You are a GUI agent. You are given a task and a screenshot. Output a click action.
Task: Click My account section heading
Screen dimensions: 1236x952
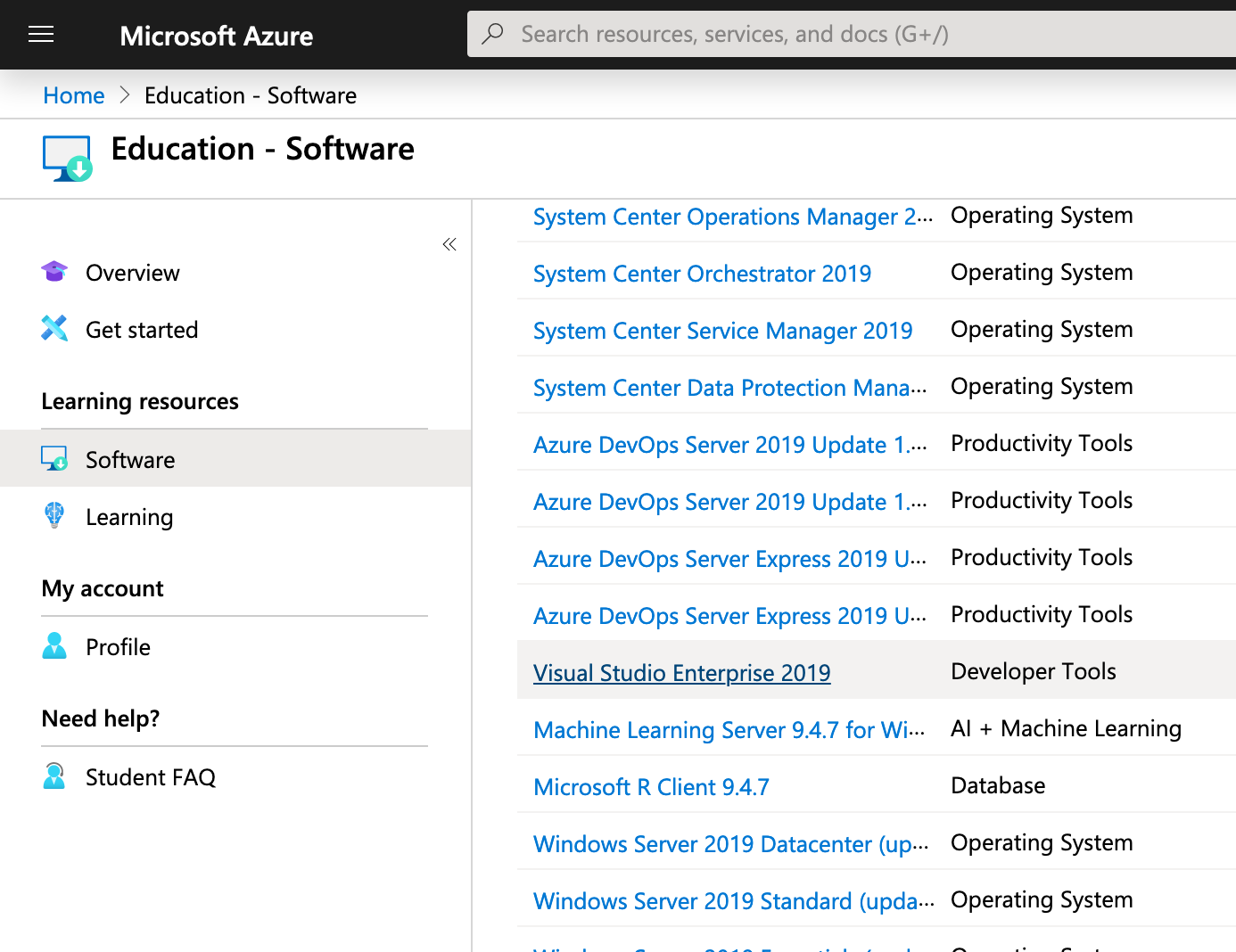(103, 588)
